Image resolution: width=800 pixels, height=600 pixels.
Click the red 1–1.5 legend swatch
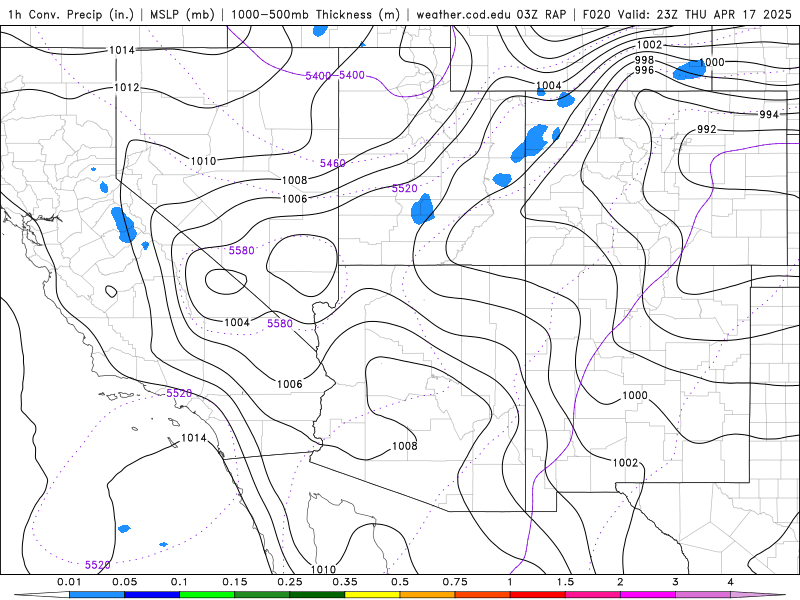538,595
